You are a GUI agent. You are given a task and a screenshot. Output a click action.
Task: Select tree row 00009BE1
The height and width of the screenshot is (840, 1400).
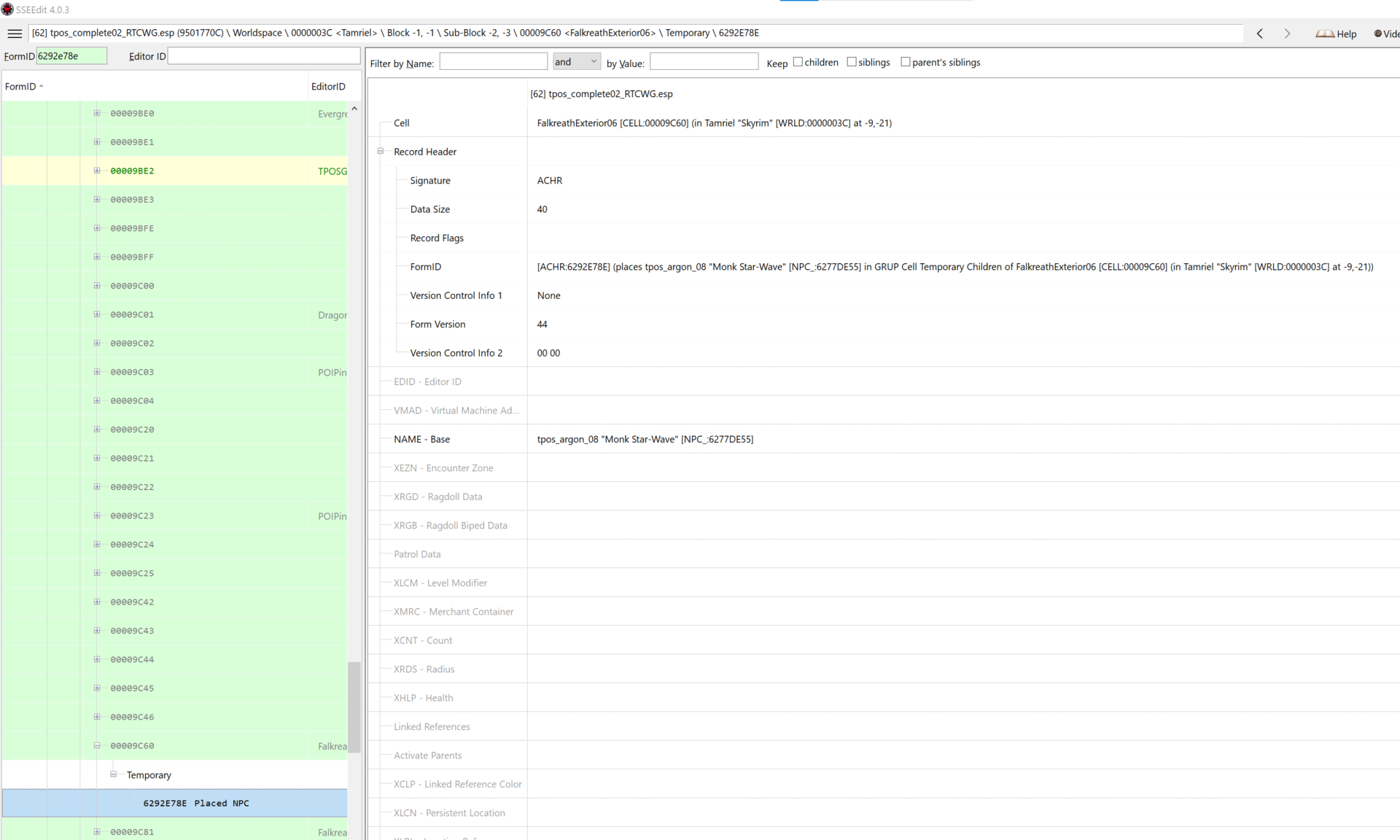[174, 141]
